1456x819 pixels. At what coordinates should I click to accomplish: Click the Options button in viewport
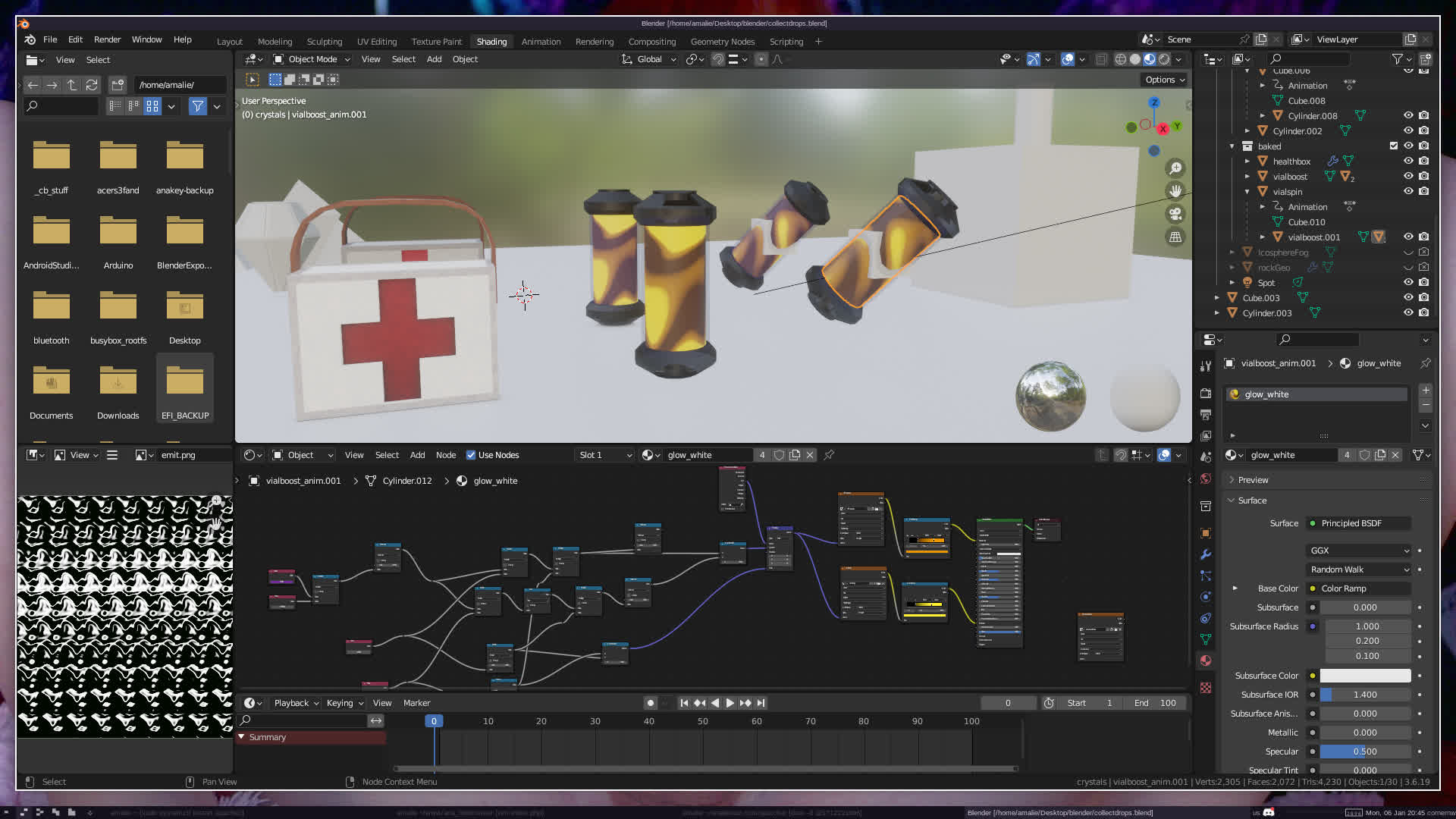[x=1164, y=80]
